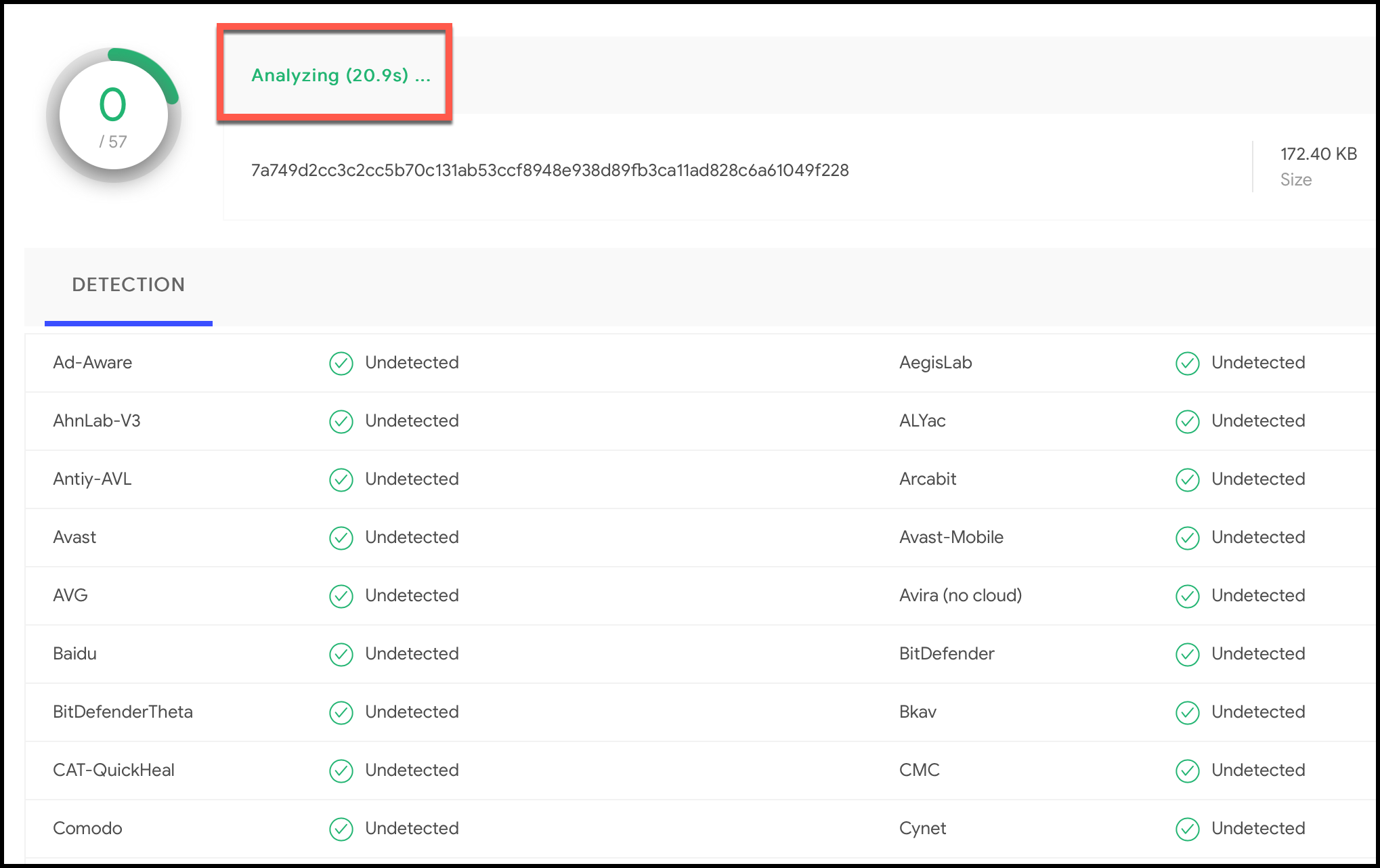The image size is (1380, 868).
Task: Click the green check beside ALYac
Action: pyautogui.click(x=1187, y=422)
